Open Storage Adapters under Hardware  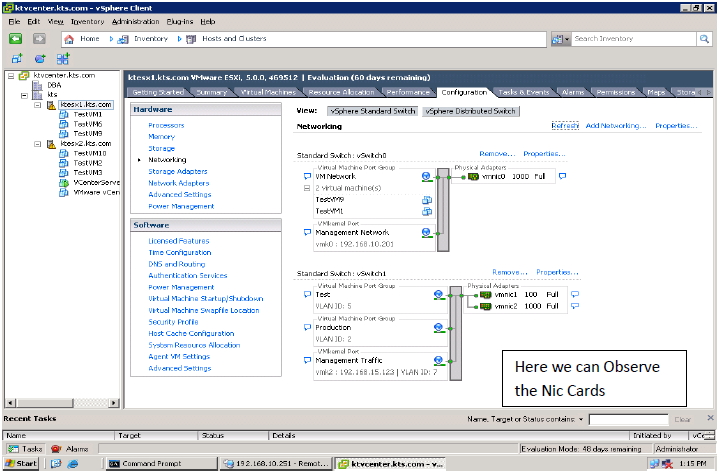[177, 172]
